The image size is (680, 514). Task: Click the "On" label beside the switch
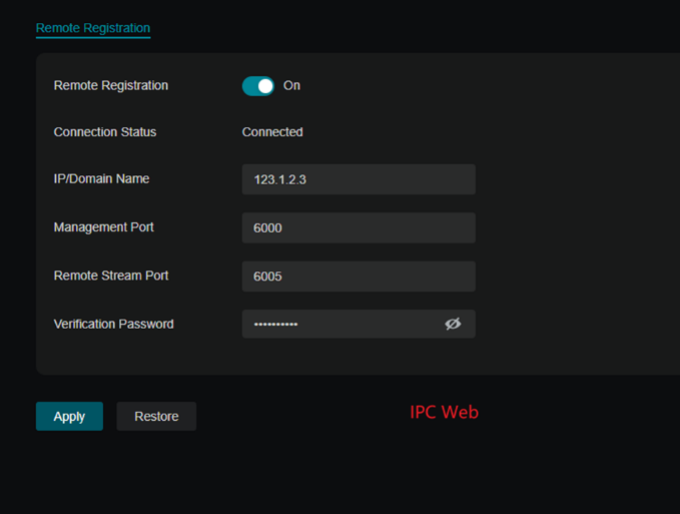click(x=292, y=86)
